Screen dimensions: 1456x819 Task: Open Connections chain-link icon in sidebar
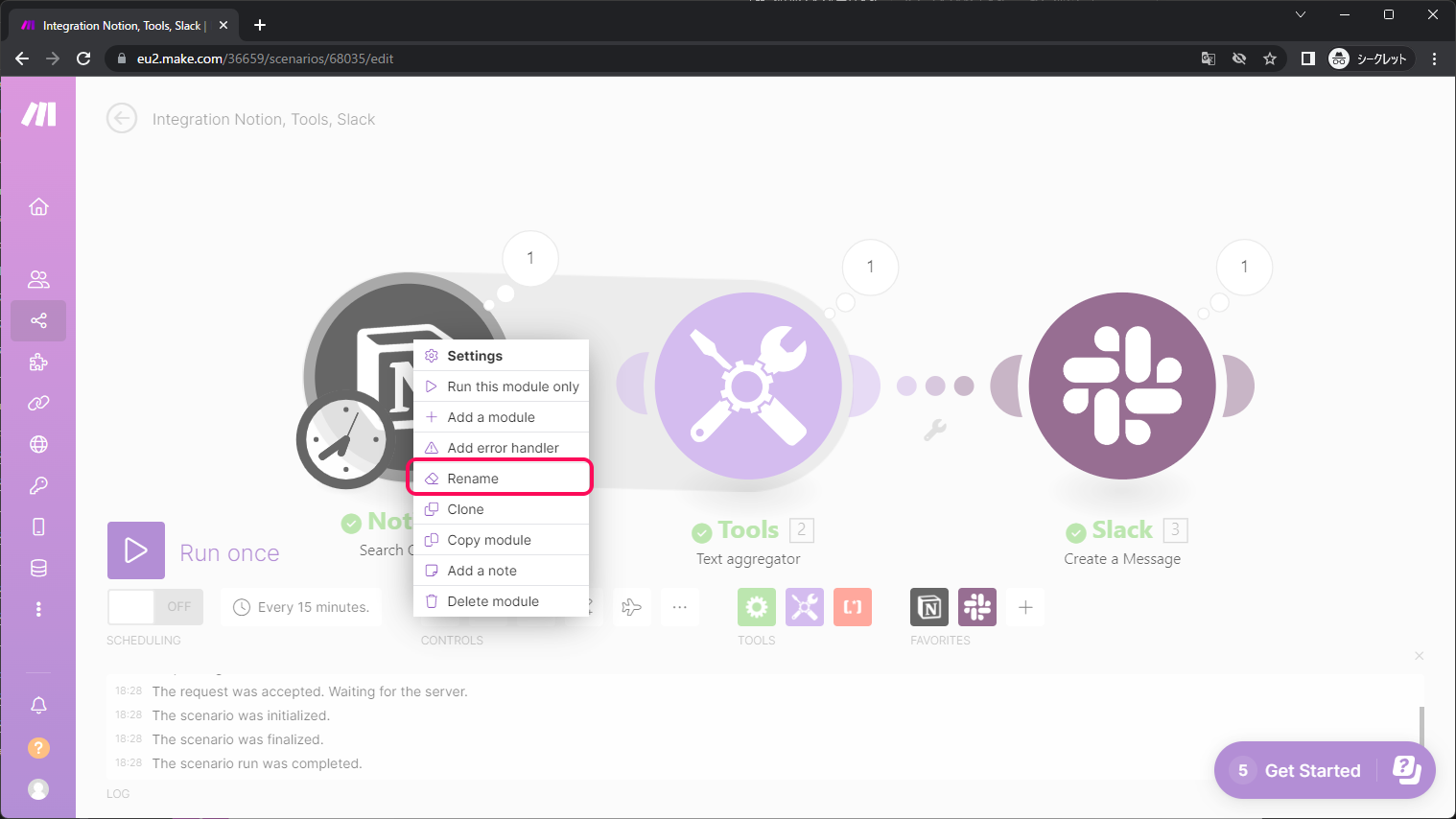coord(38,403)
